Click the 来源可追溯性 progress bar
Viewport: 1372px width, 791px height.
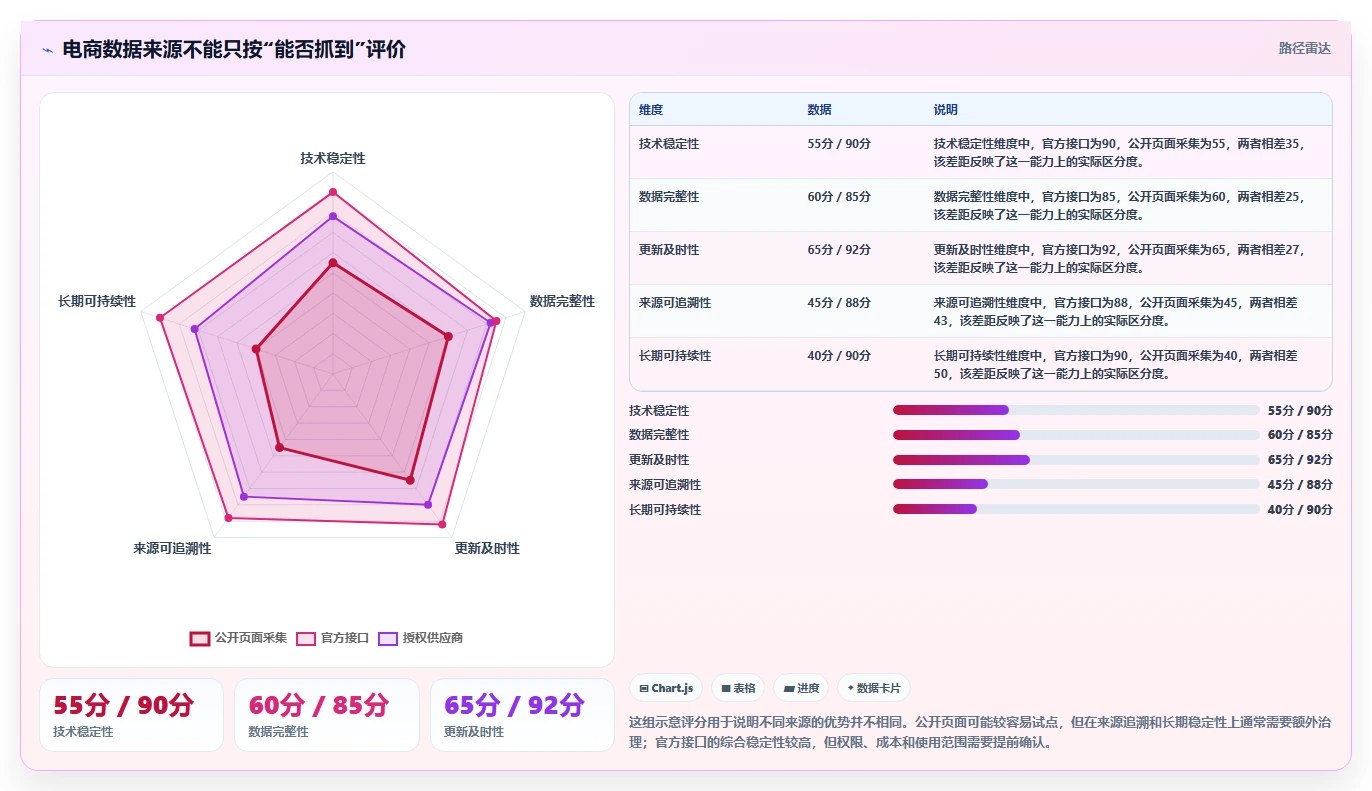tap(1076, 484)
